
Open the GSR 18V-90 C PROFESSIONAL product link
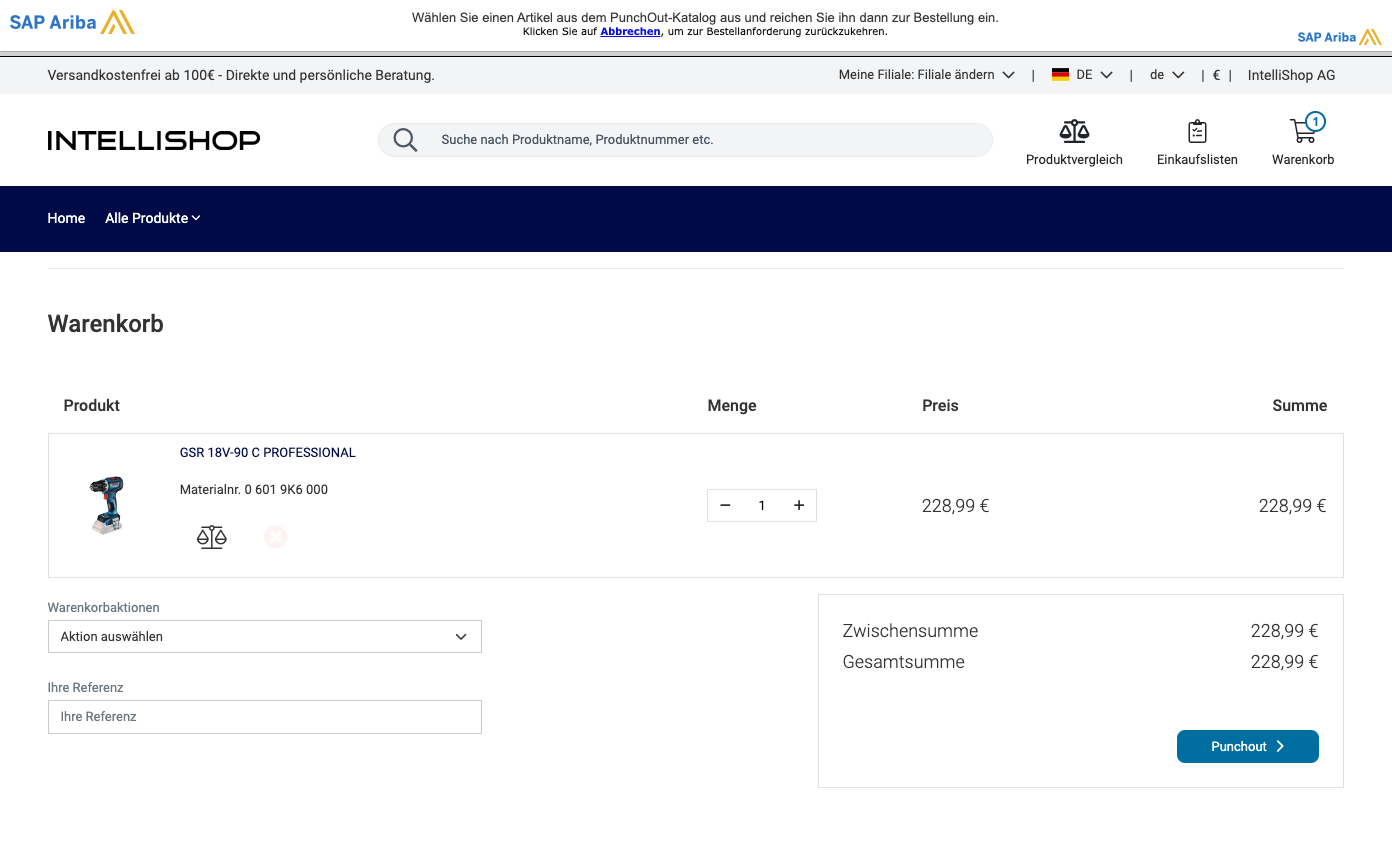pyautogui.click(x=268, y=452)
